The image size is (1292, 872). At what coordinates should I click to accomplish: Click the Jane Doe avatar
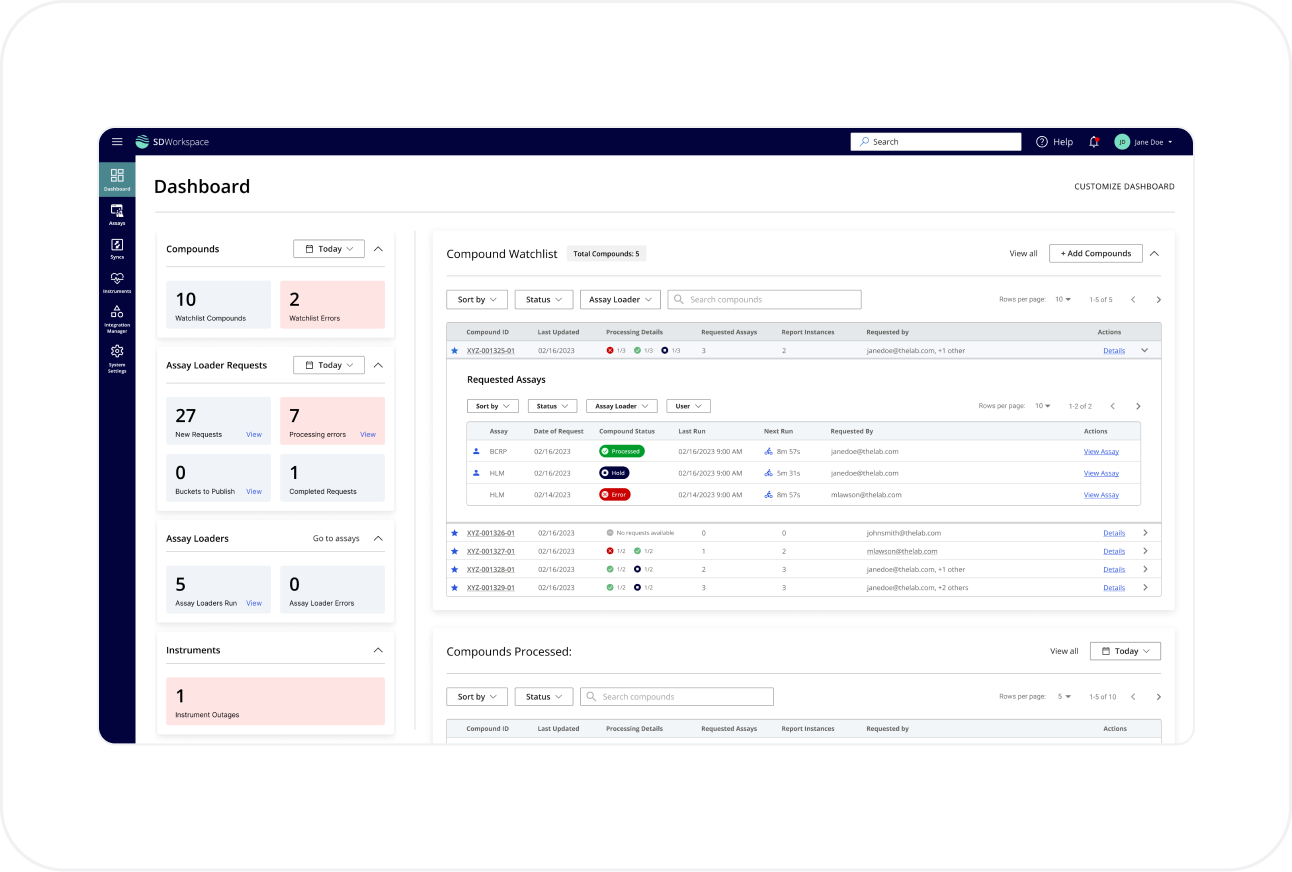(x=1122, y=142)
